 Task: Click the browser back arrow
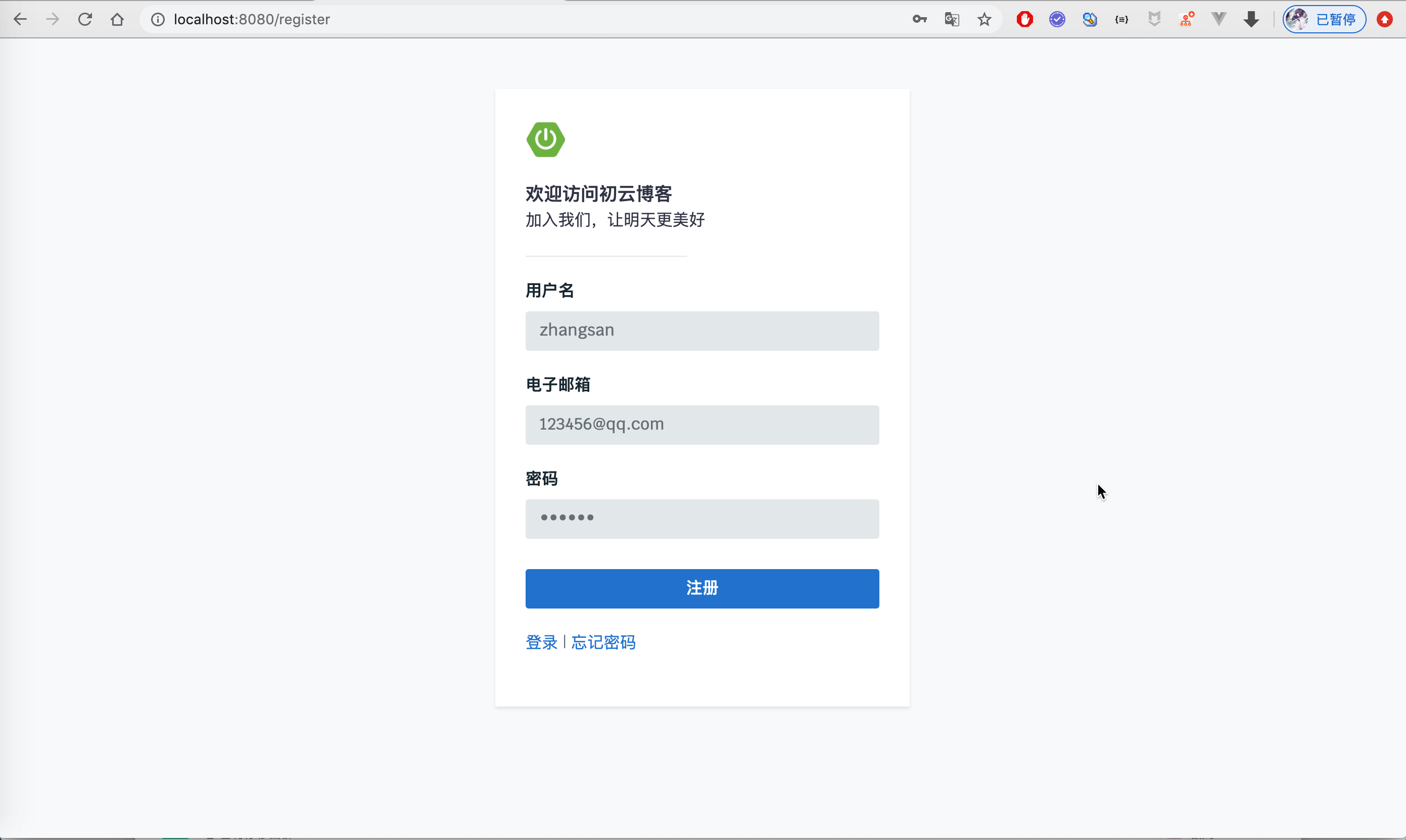(x=20, y=19)
